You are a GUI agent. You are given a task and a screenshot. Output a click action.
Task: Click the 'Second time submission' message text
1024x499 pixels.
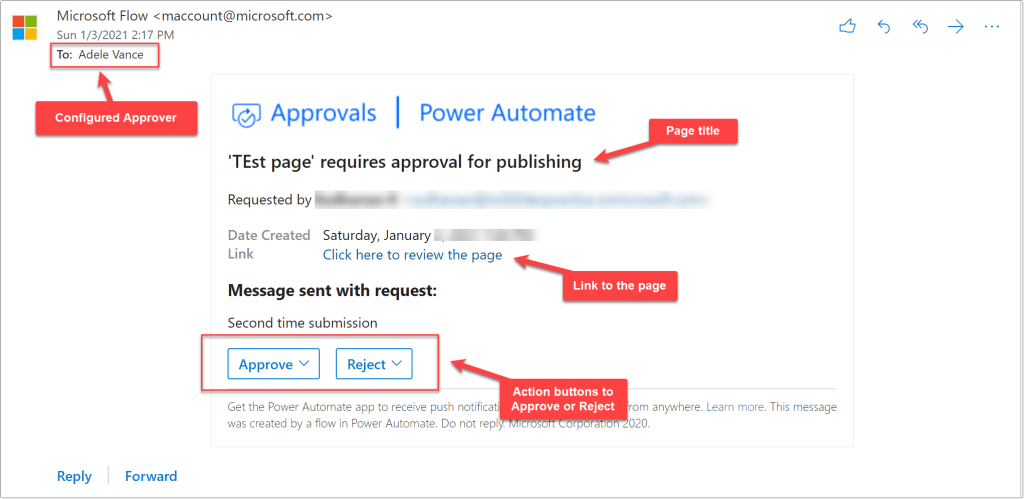(x=302, y=323)
